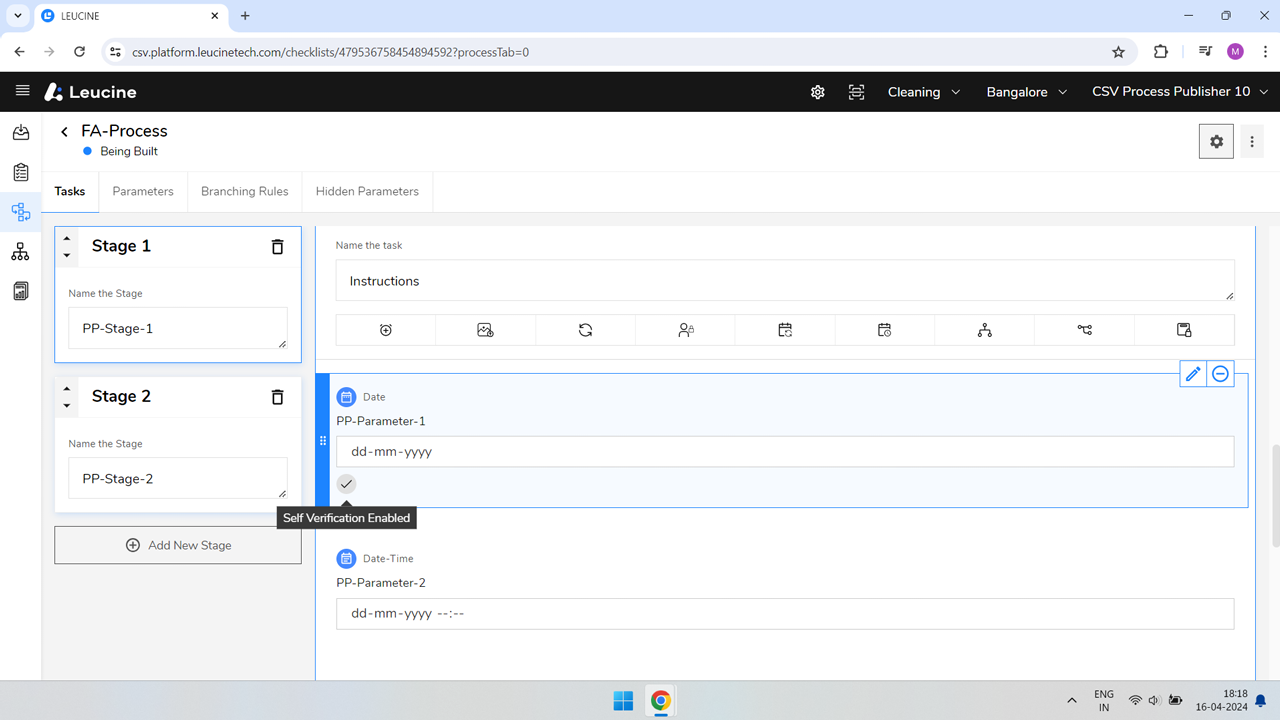The image size is (1280, 720).
Task: Go back using arrow beside FA-Process
Action: coord(64,131)
